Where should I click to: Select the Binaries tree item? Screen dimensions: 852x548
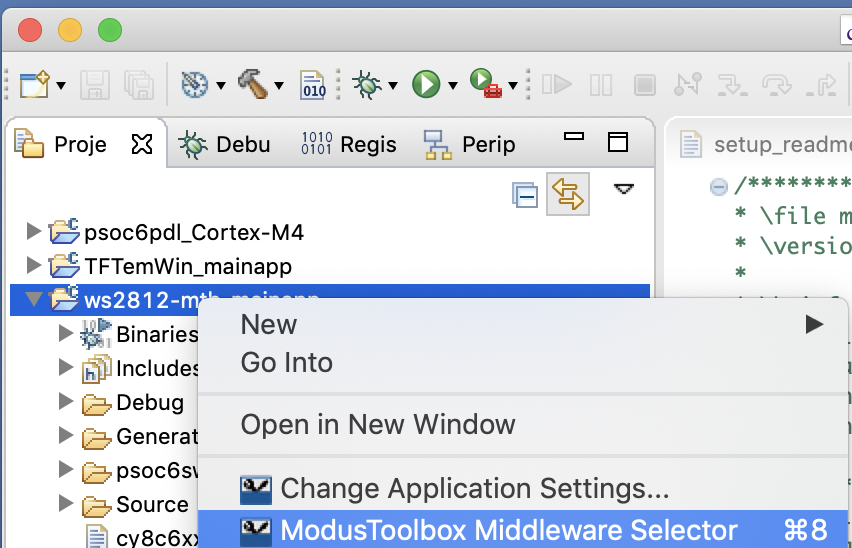coord(157,335)
